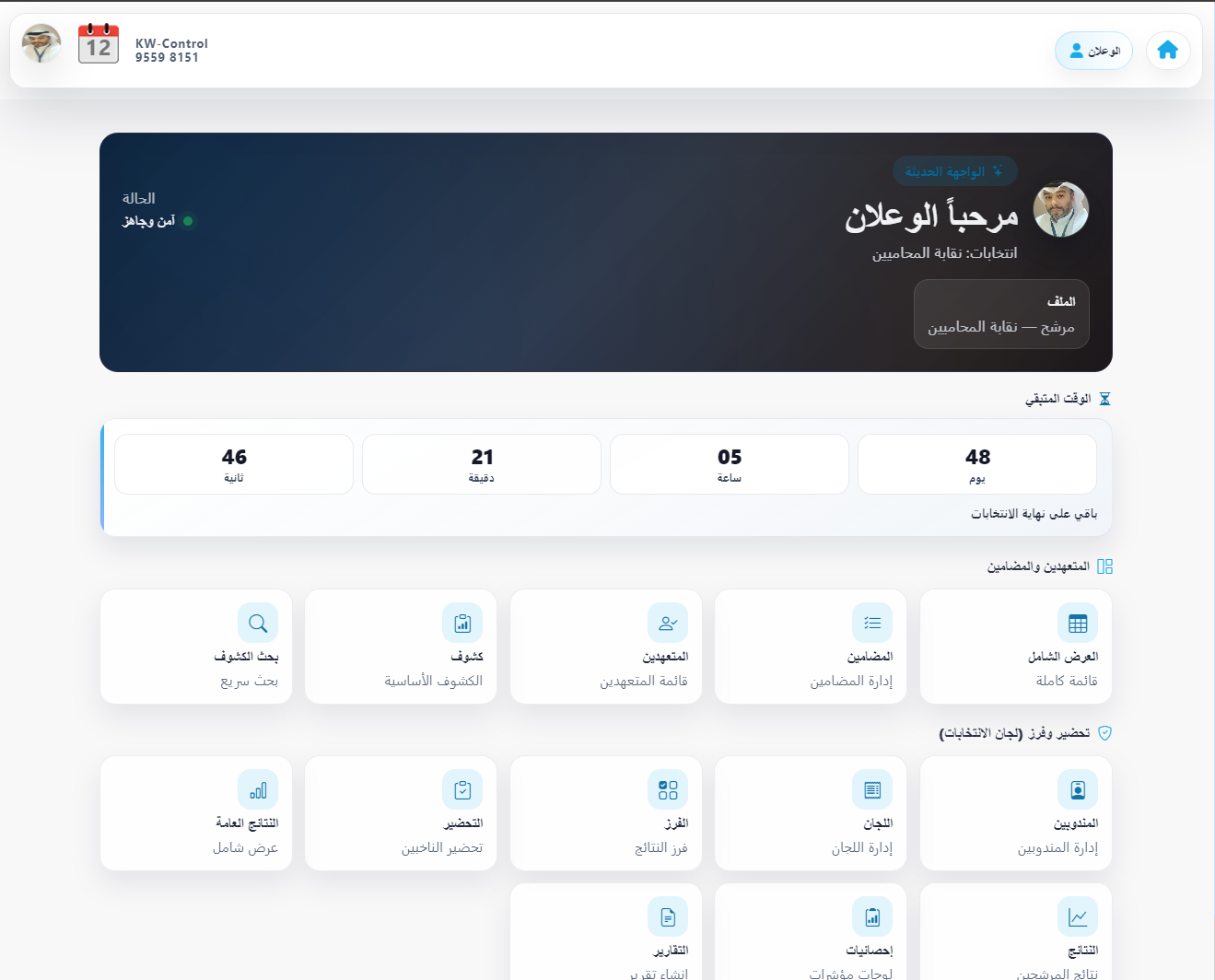Click the calendar icon showing 12

[x=98, y=43]
